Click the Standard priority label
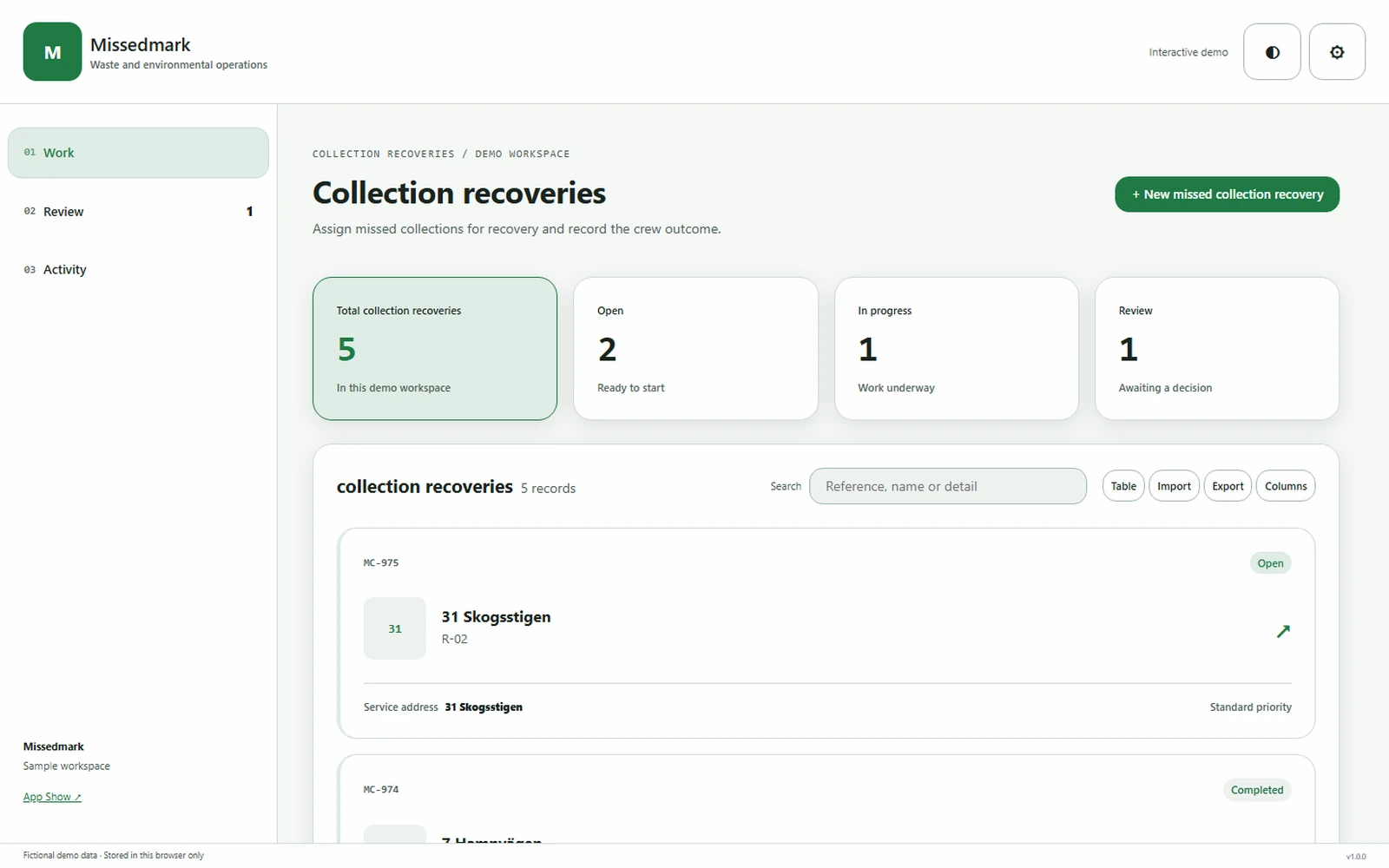The width and height of the screenshot is (1389, 868). [x=1250, y=707]
